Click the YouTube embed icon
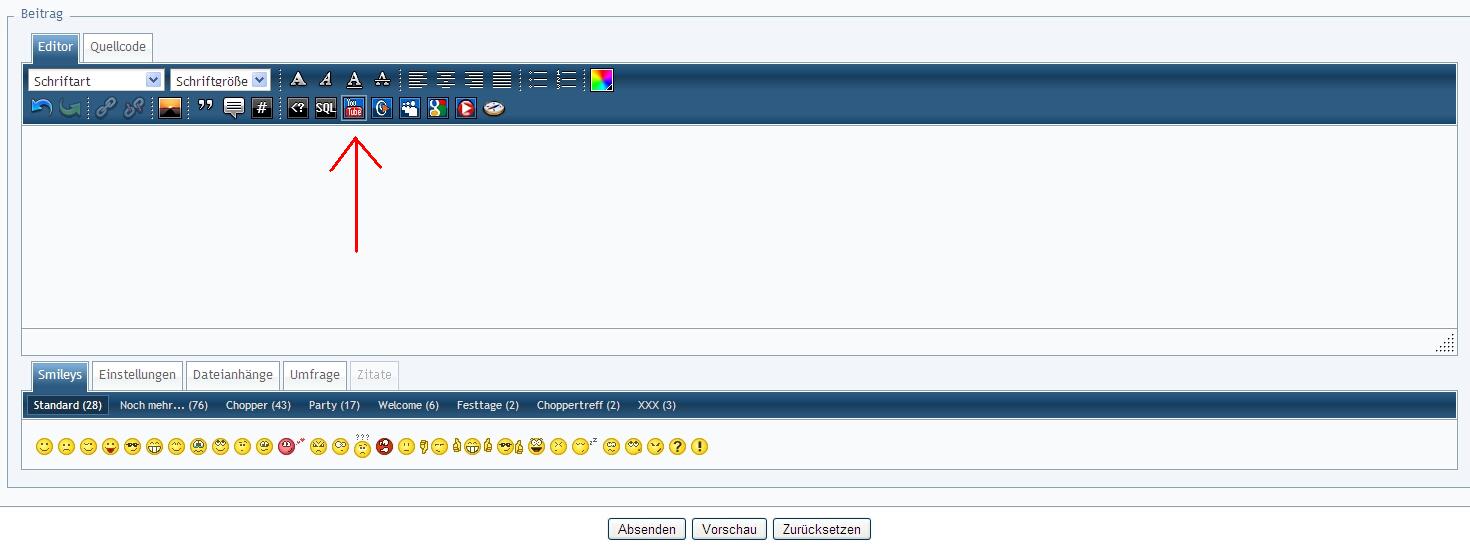 (353, 108)
